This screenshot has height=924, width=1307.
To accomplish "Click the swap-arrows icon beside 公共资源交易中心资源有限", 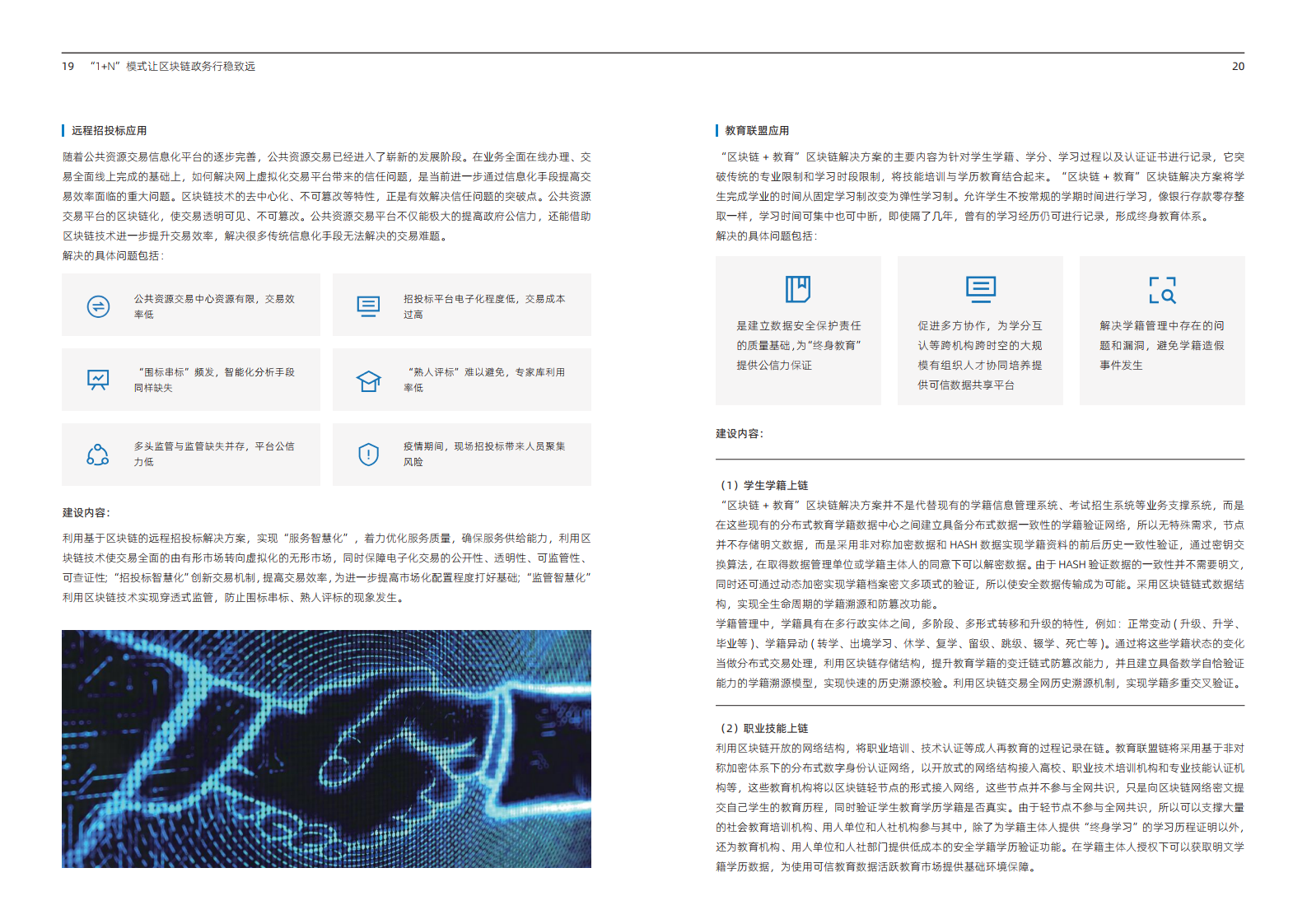I will point(99,306).
